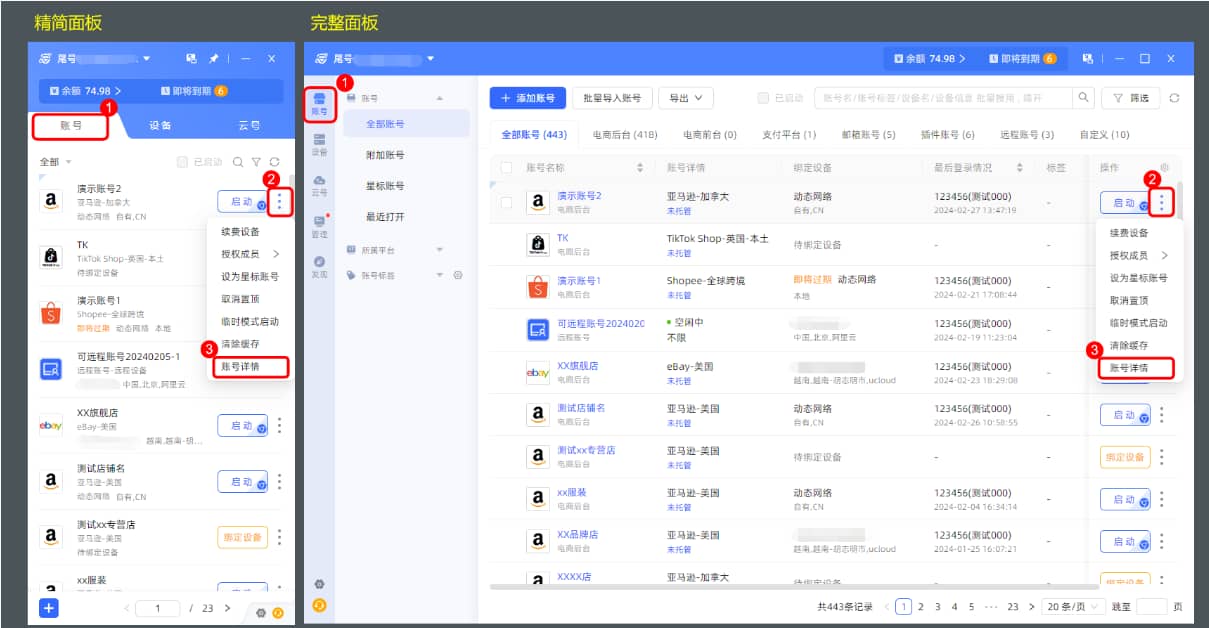Check the select-all checkbox in the table header
Image resolution: width=1209 pixels, height=628 pixels.
click(505, 167)
